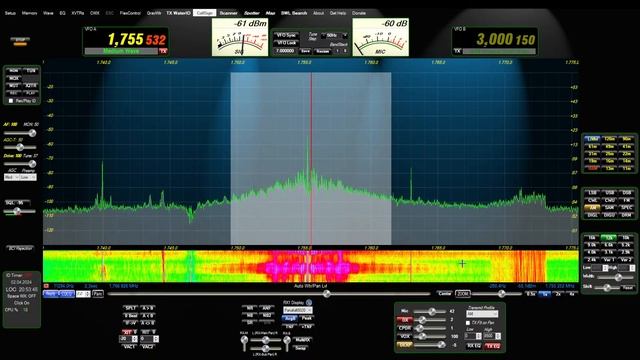
Task: Open the Wave menu item
Action: 48,13
